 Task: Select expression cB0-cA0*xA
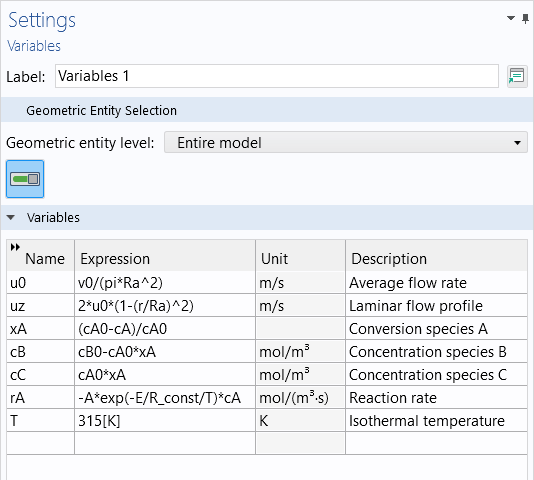[x=165, y=352]
